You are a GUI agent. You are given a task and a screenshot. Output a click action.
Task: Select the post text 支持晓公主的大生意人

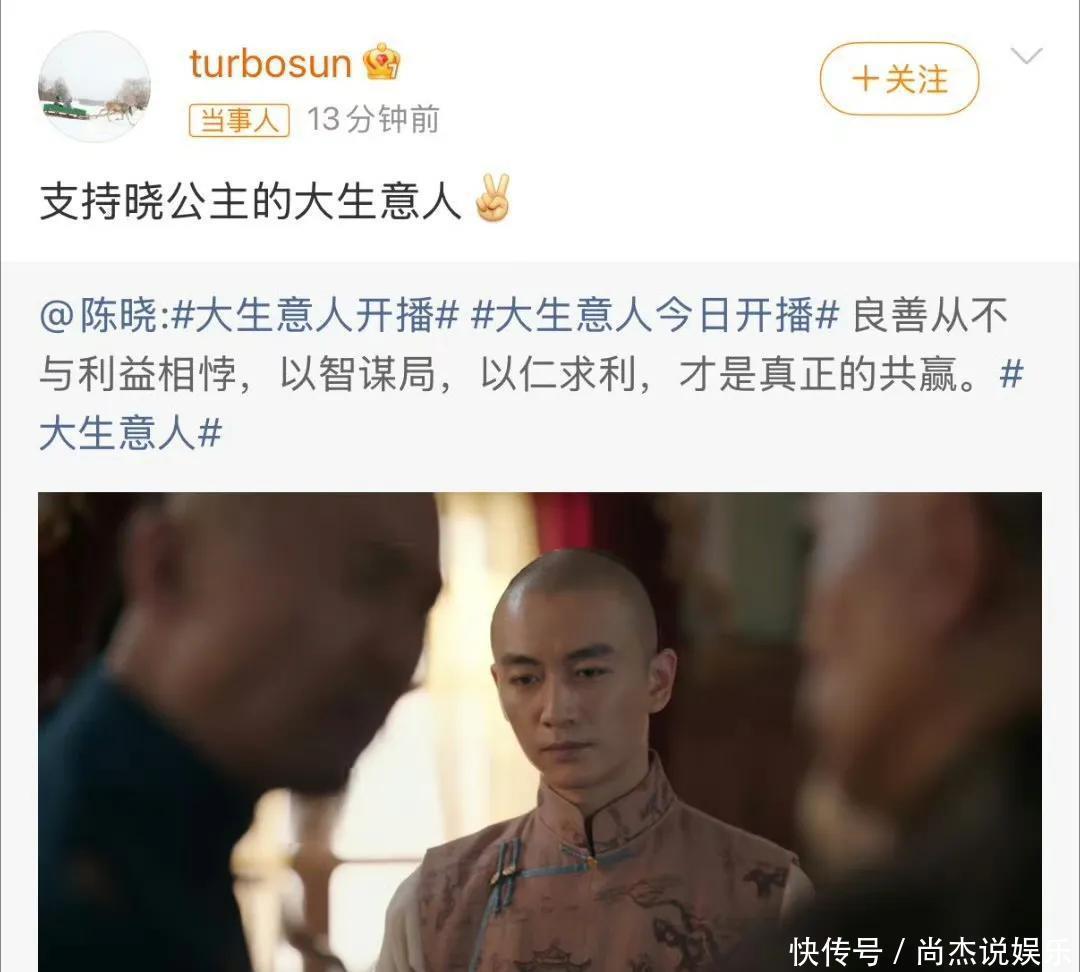[x=250, y=202]
